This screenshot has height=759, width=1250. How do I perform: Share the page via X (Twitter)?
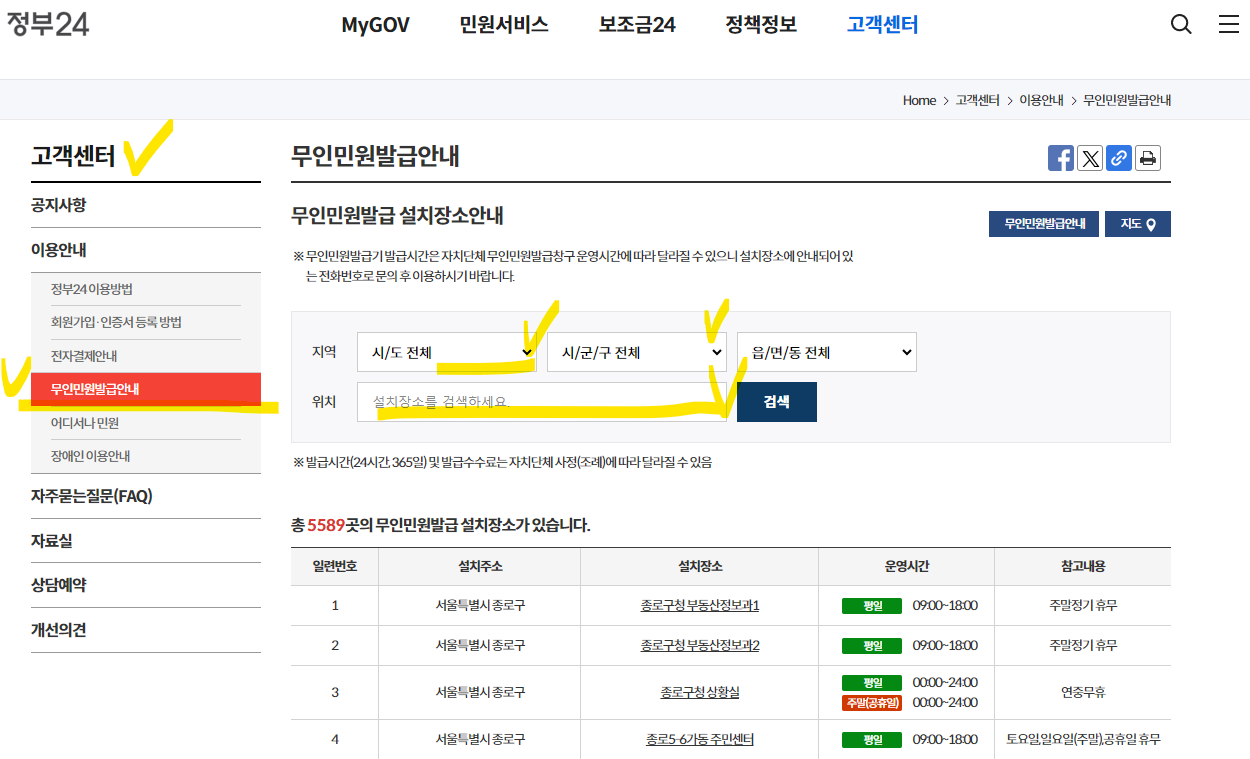pos(1089,157)
